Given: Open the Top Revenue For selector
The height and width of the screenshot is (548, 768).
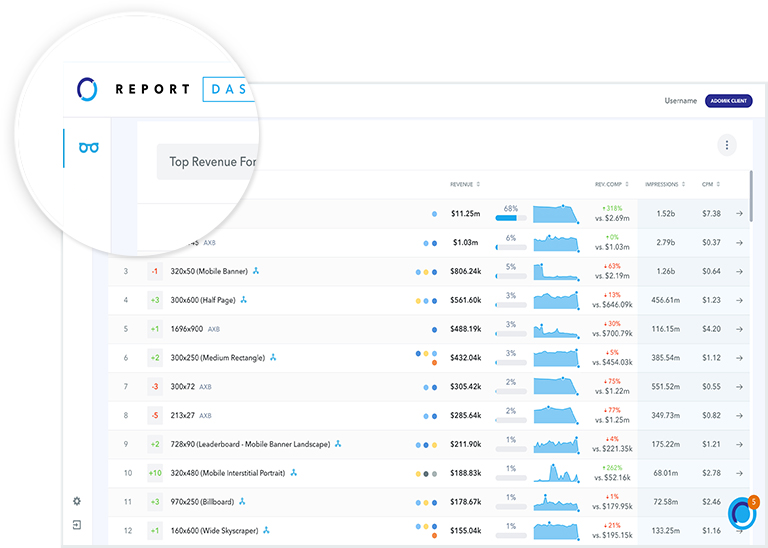Looking at the screenshot, I should tap(212, 161).
